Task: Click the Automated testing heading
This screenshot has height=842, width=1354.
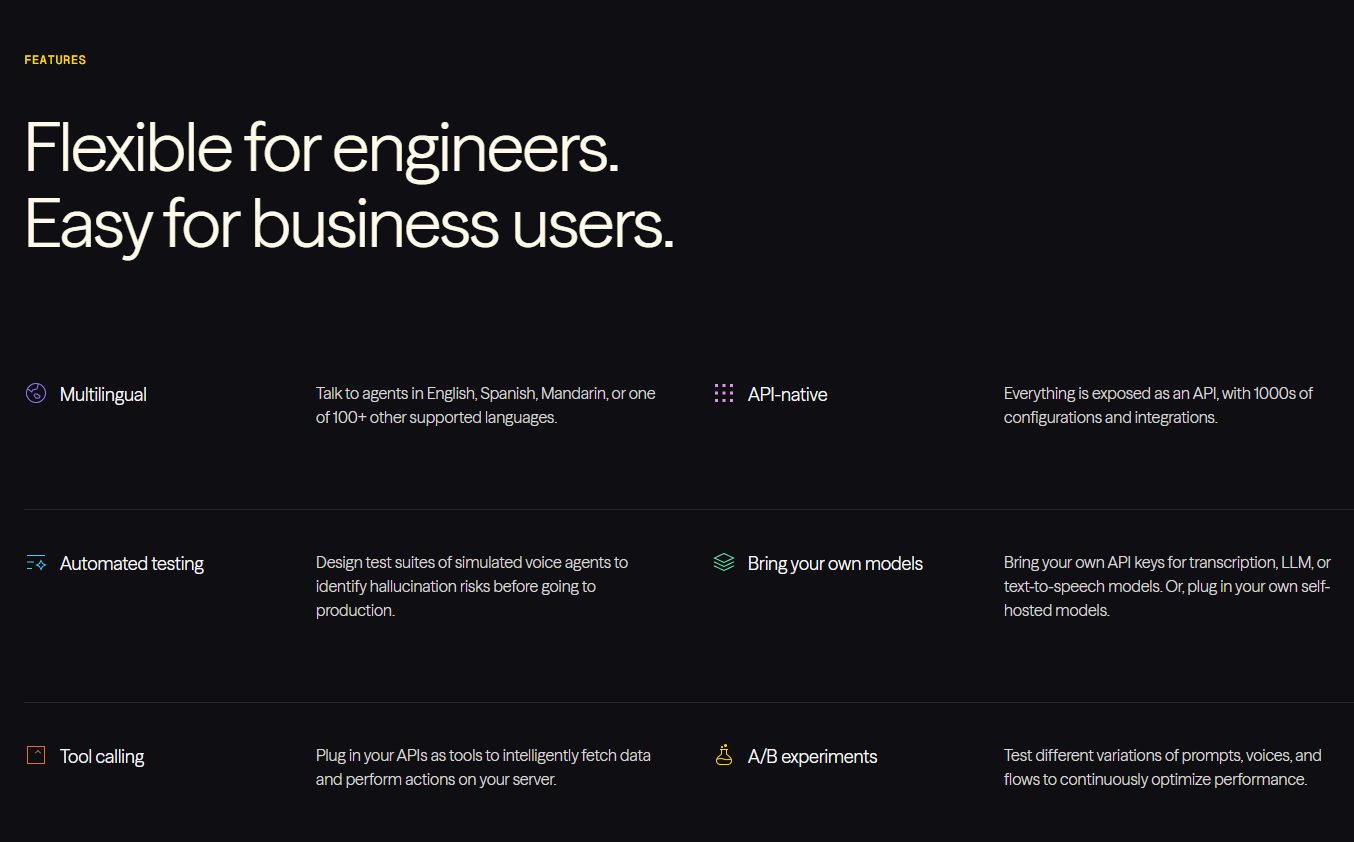Action: [131, 564]
